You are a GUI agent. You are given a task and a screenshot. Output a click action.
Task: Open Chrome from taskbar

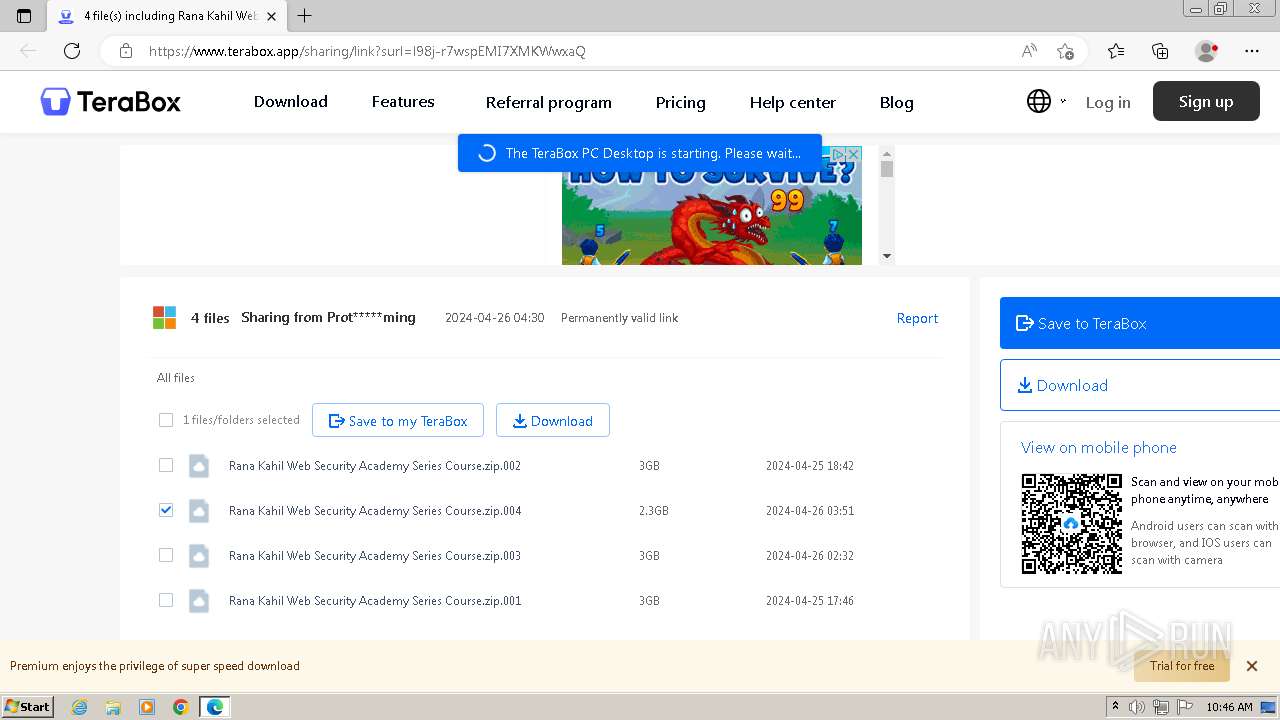[181, 707]
